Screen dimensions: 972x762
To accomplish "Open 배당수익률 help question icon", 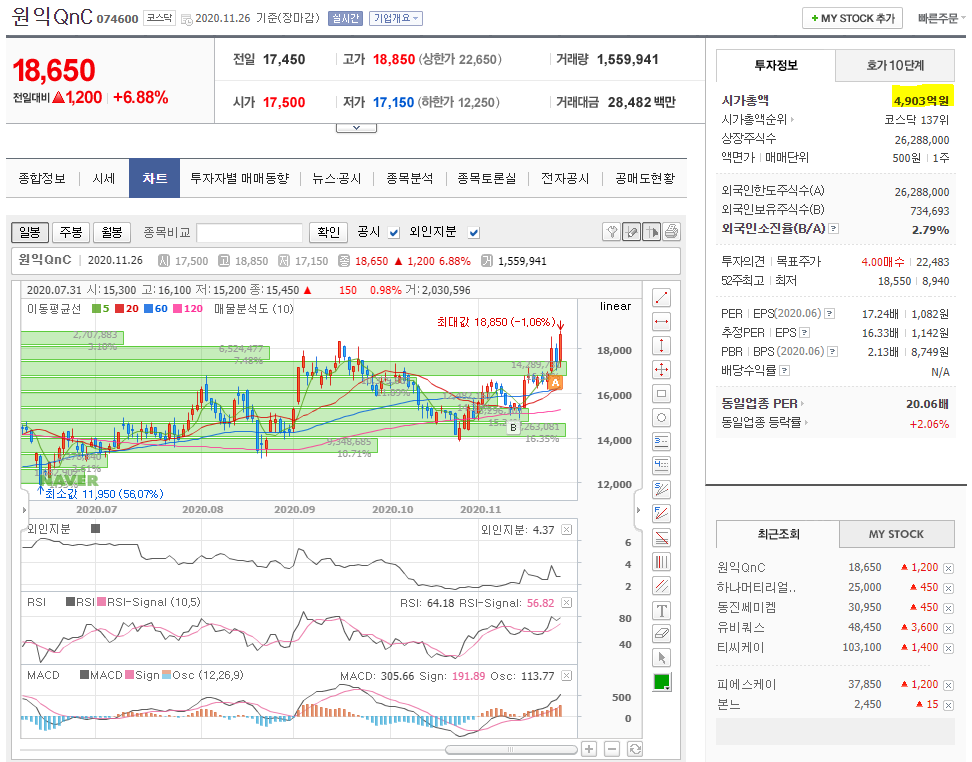I will point(784,371).
